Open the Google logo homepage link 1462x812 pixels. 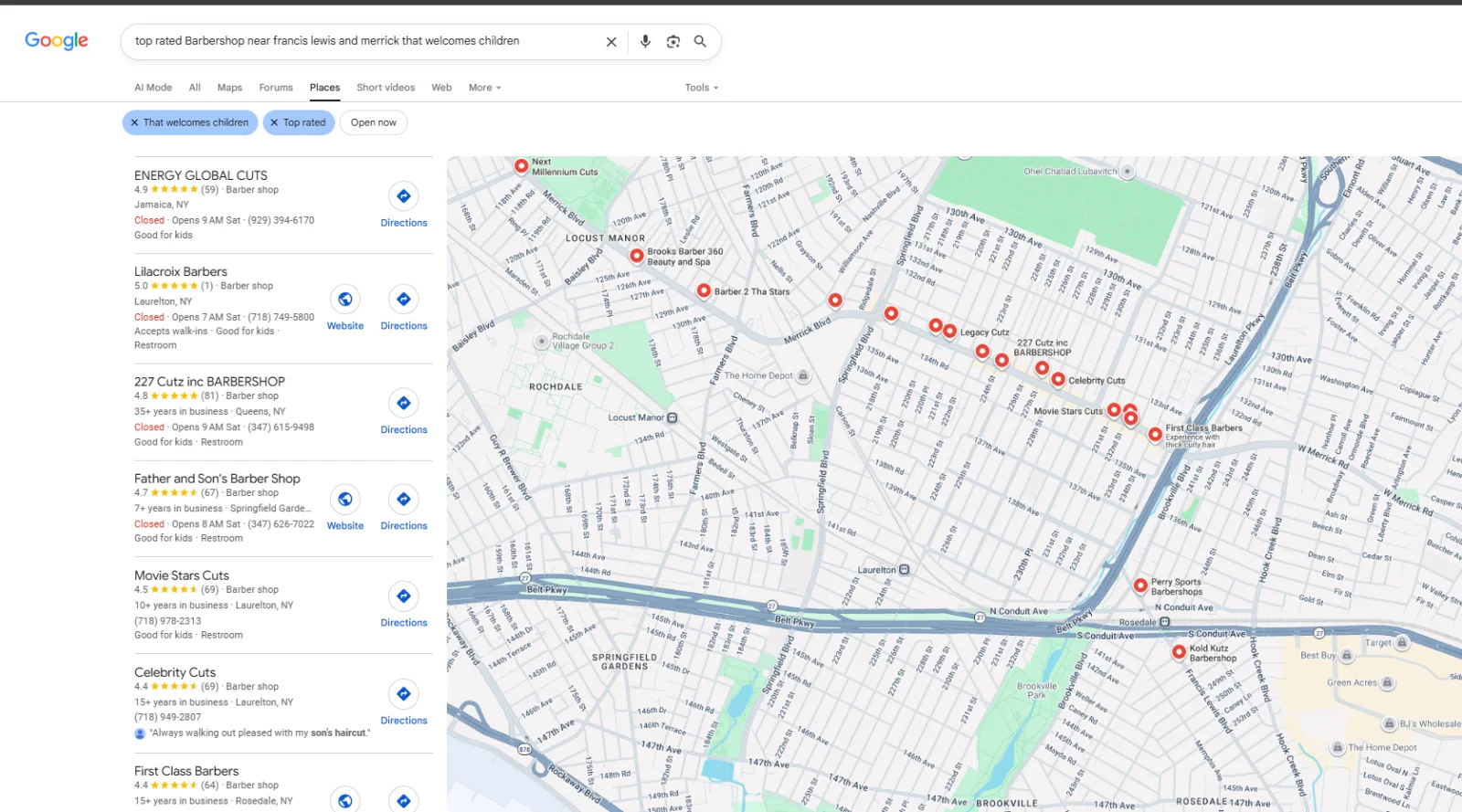[57, 40]
